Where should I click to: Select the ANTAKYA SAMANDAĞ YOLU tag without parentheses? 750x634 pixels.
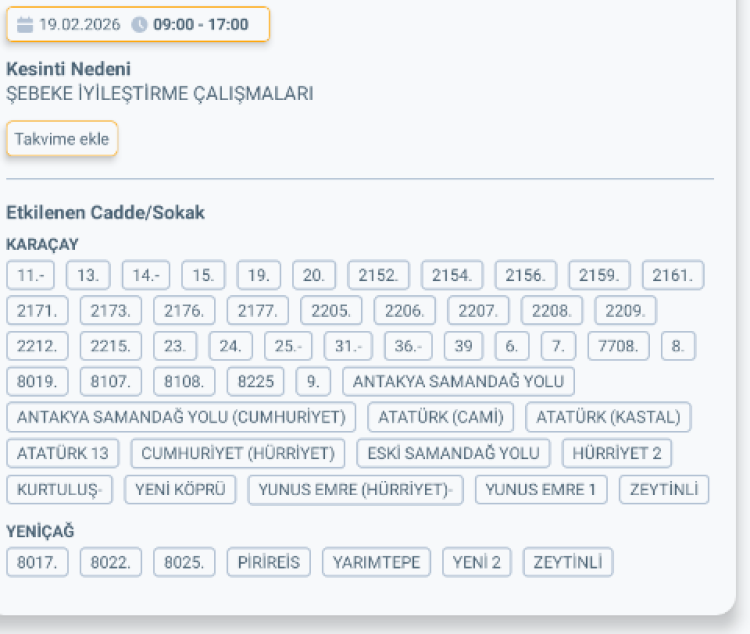(x=459, y=381)
